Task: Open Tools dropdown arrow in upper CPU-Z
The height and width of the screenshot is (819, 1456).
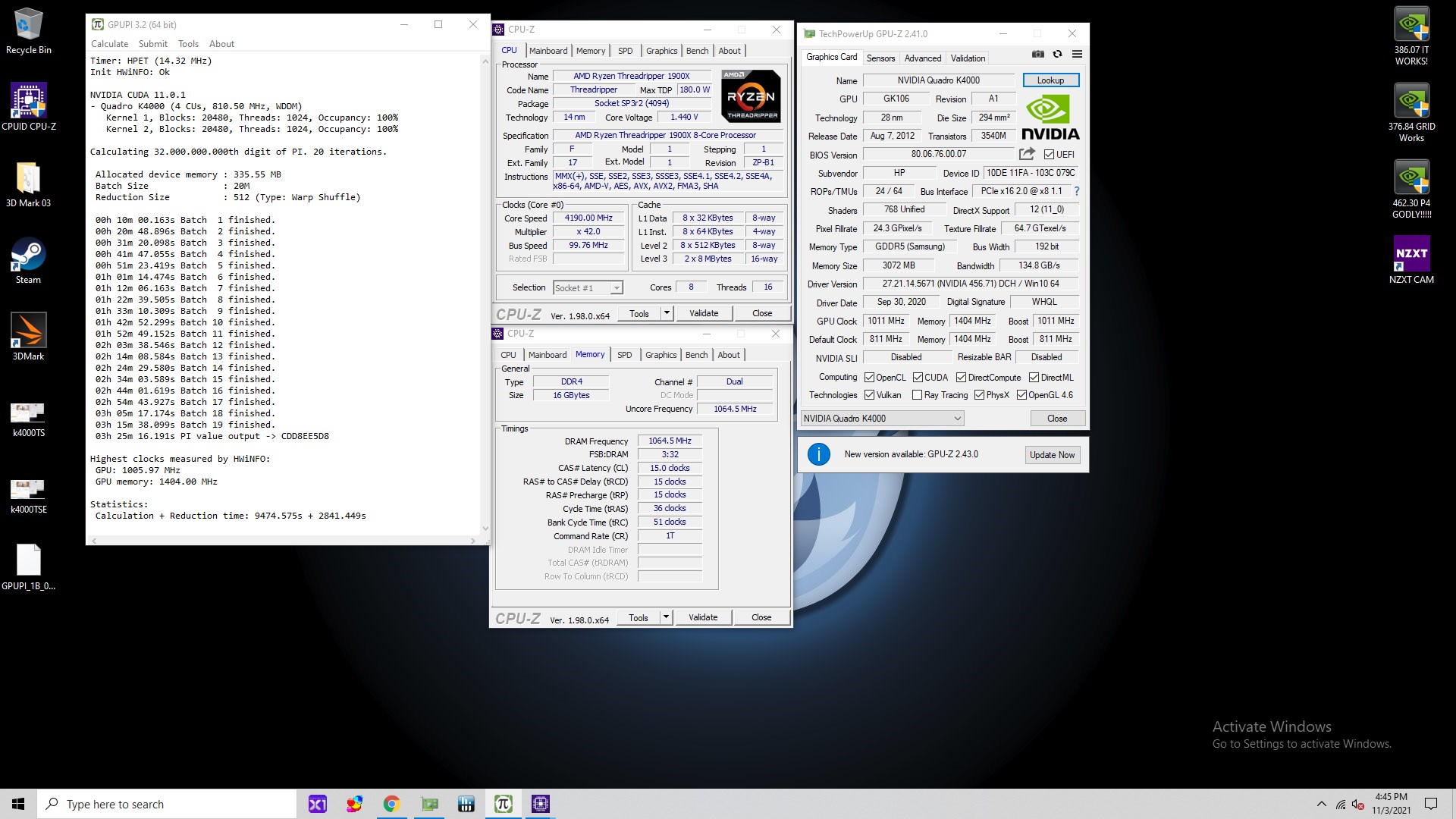Action: [x=667, y=313]
